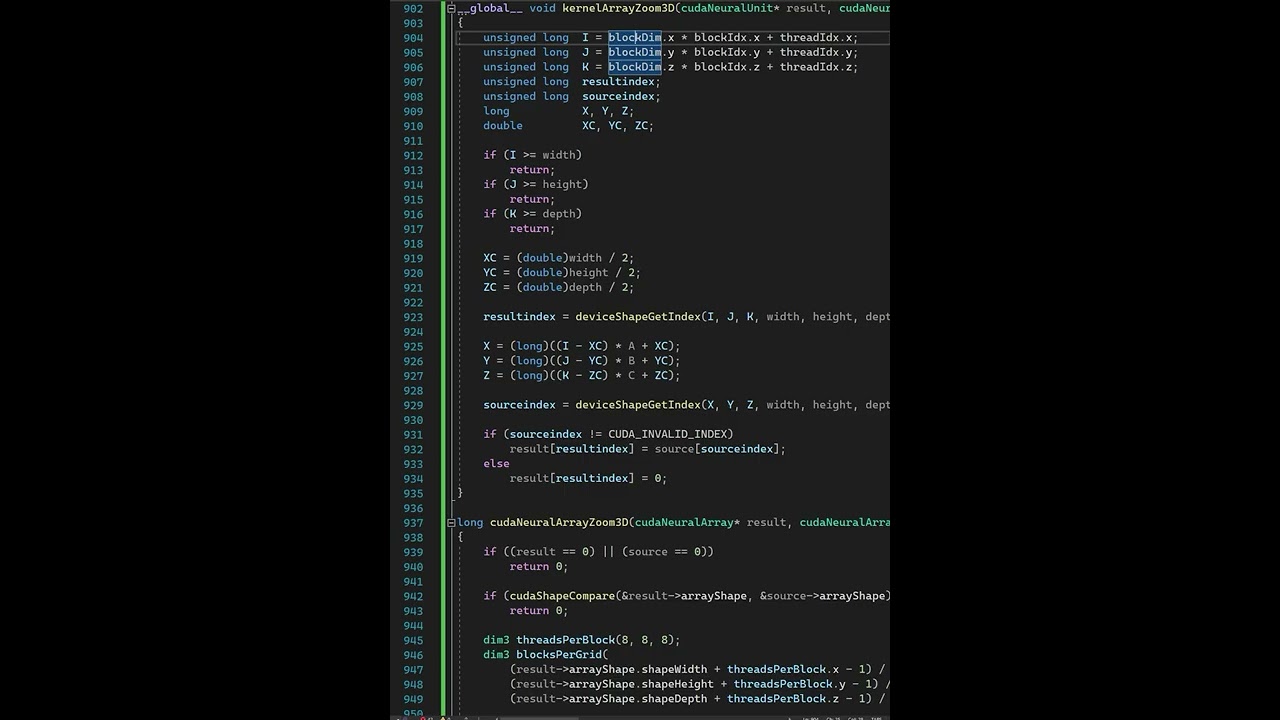The height and width of the screenshot is (720, 1280).
Task: Click 'return 0;' on line 940
Action: coord(539,566)
